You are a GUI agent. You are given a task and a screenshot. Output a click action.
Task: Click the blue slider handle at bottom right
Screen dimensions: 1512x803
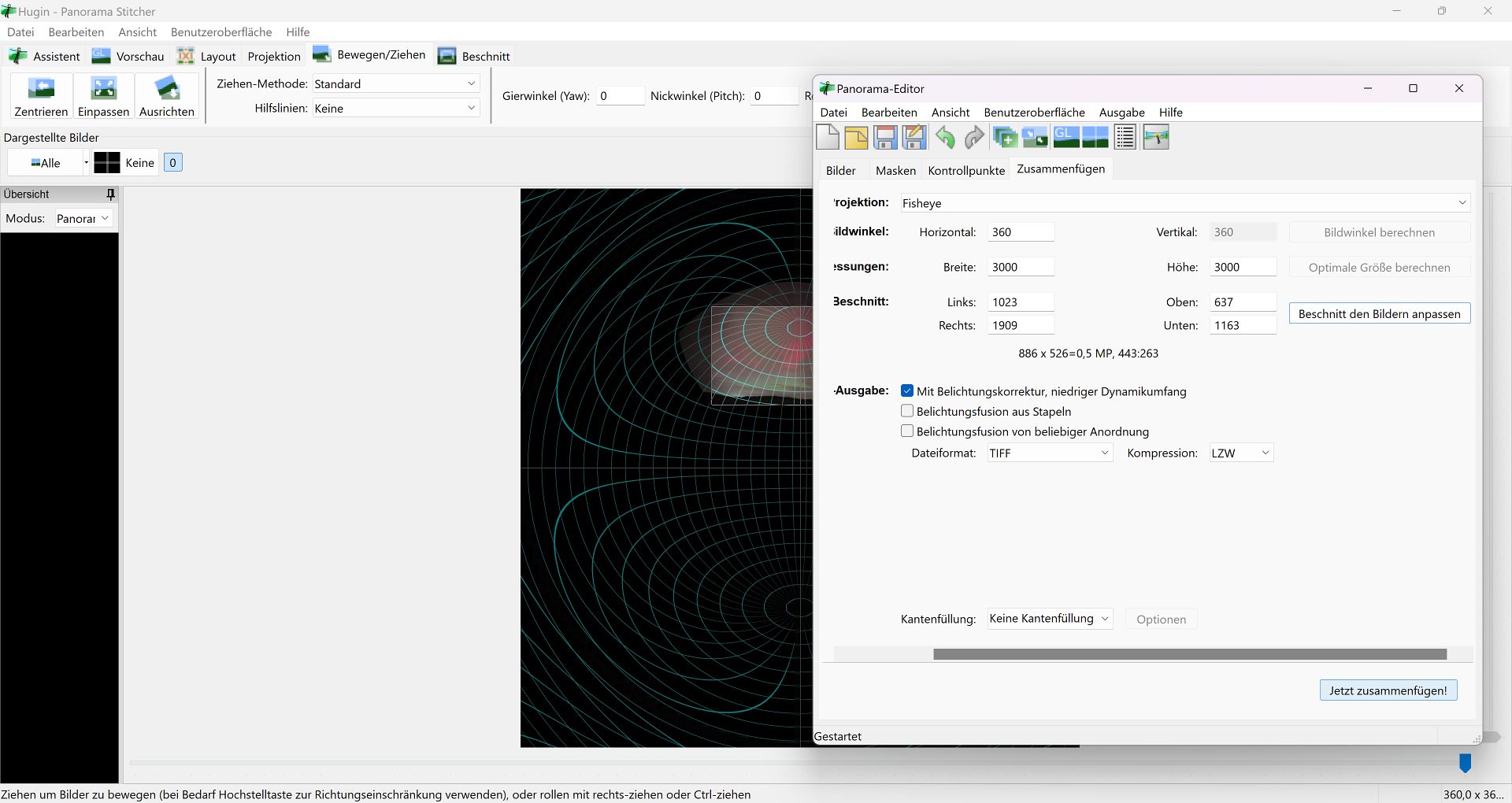pos(1465,763)
